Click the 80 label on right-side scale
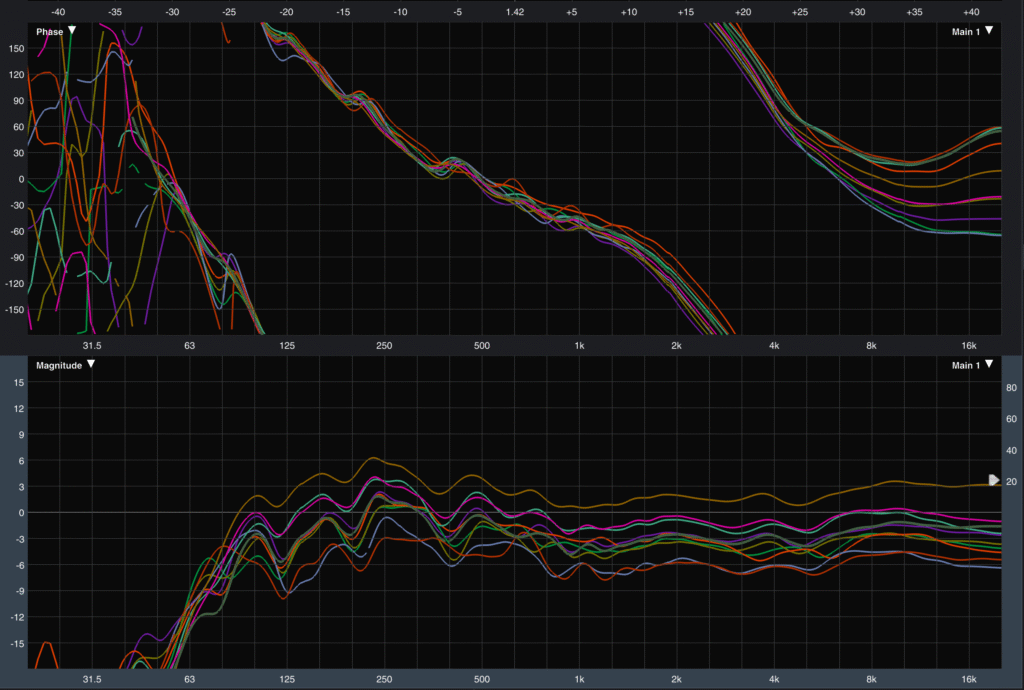 pyautogui.click(x=1010, y=388)
